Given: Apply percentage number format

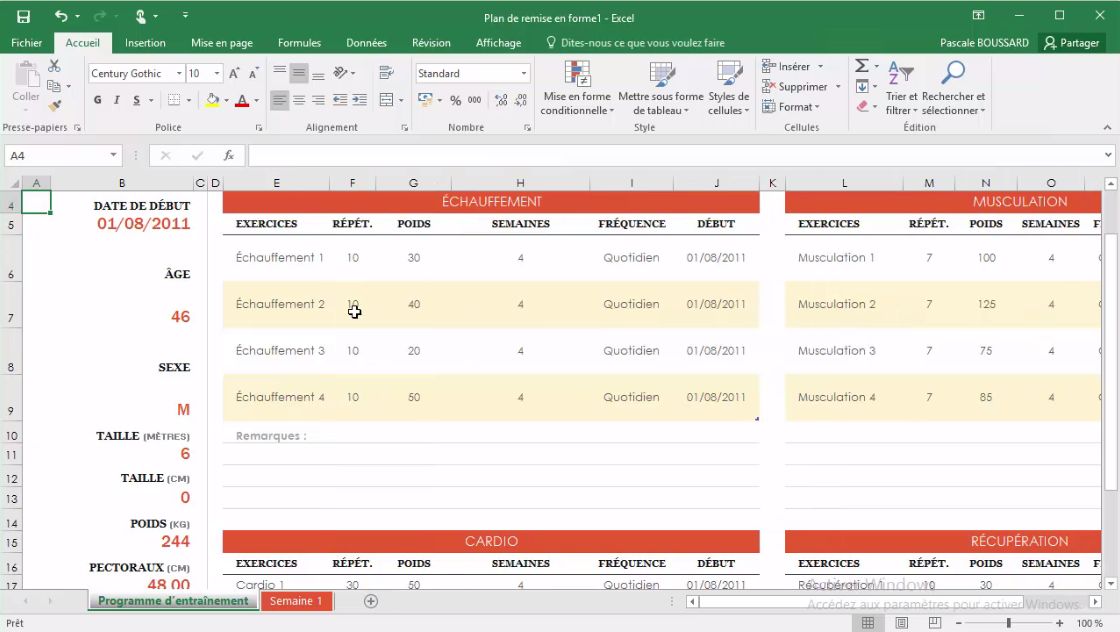Looking at the screenshot, I should point(455,100).
